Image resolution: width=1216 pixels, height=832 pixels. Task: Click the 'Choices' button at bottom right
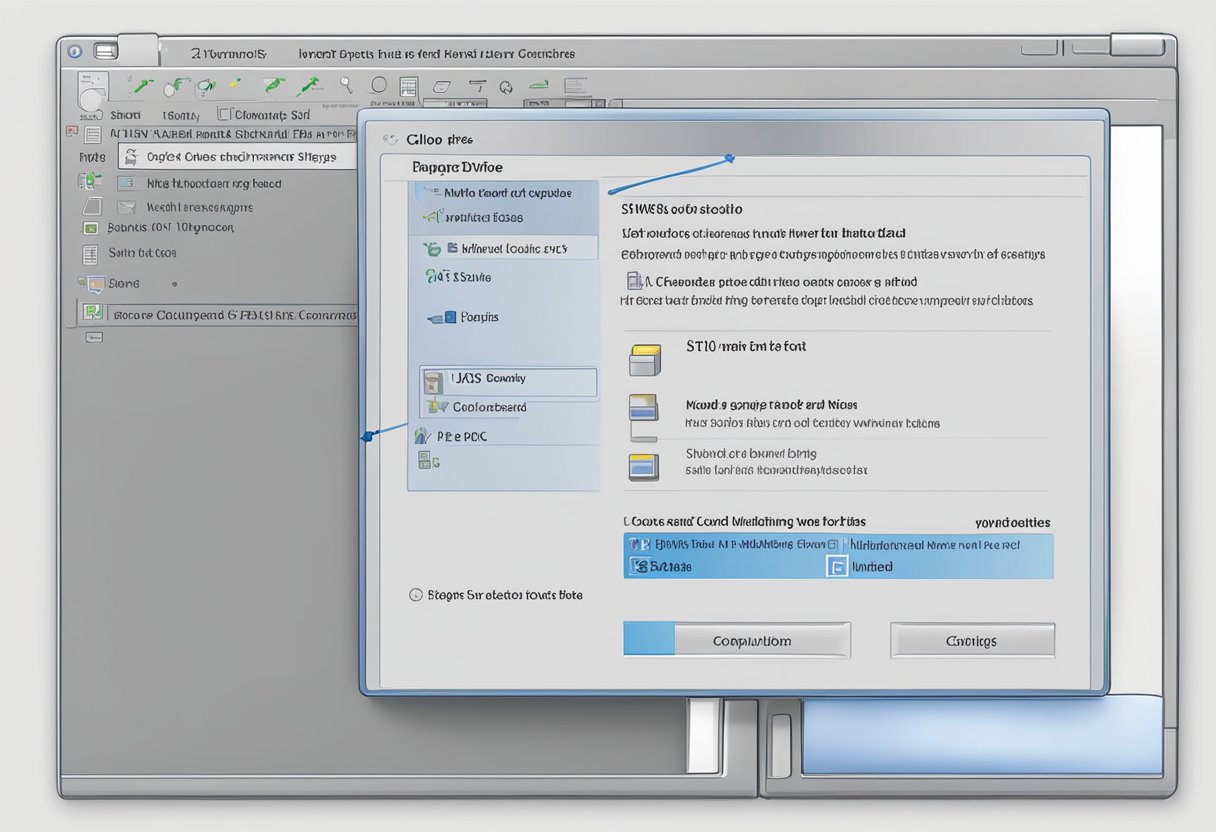pyautogui.click(x=972, y=640)
